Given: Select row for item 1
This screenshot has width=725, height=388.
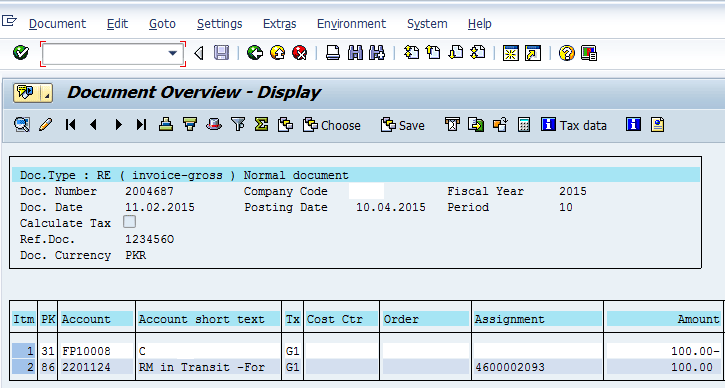Looking at the screenshot, I should point(24,351).
